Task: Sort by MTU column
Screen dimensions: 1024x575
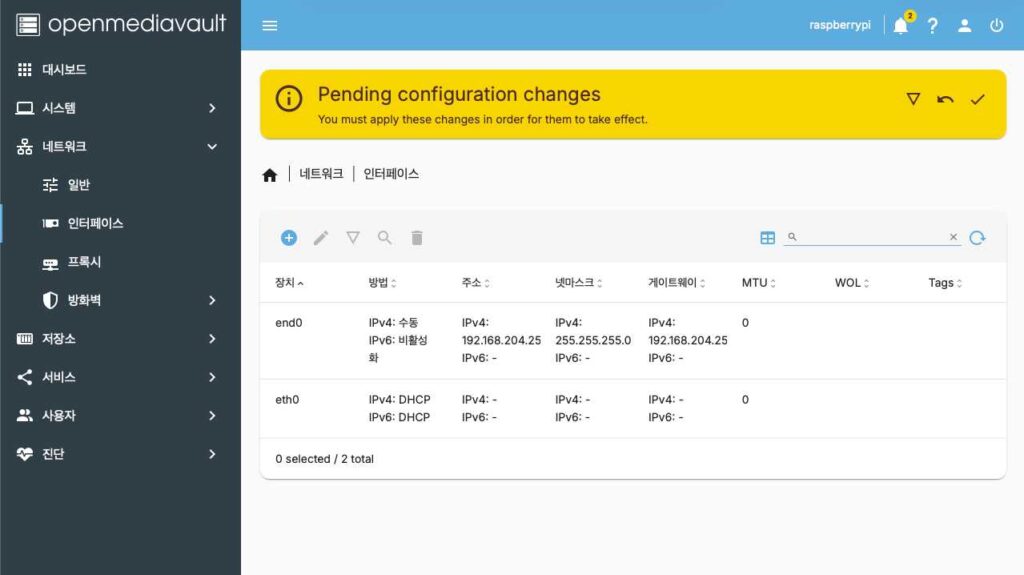Action: [758, 283]
